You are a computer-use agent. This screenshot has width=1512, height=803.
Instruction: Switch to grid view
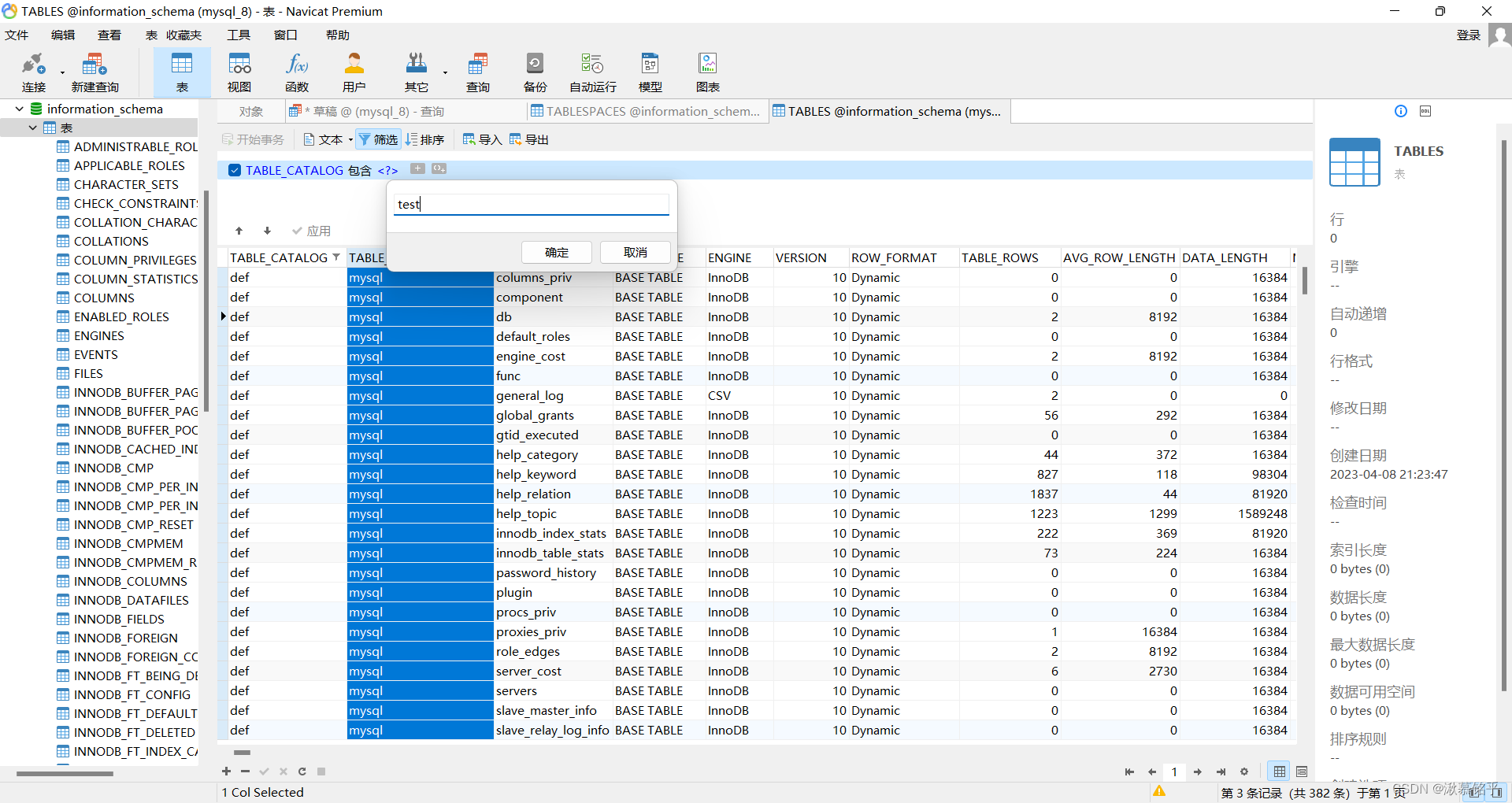click(1280, 772)
